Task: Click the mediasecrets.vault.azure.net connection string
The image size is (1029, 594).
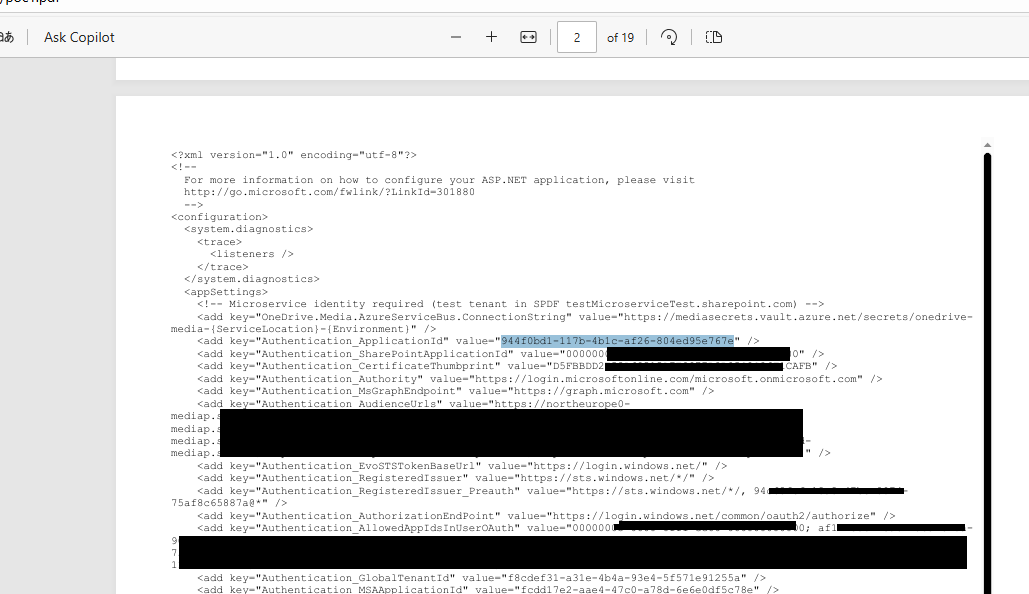Action: (770, 316)
